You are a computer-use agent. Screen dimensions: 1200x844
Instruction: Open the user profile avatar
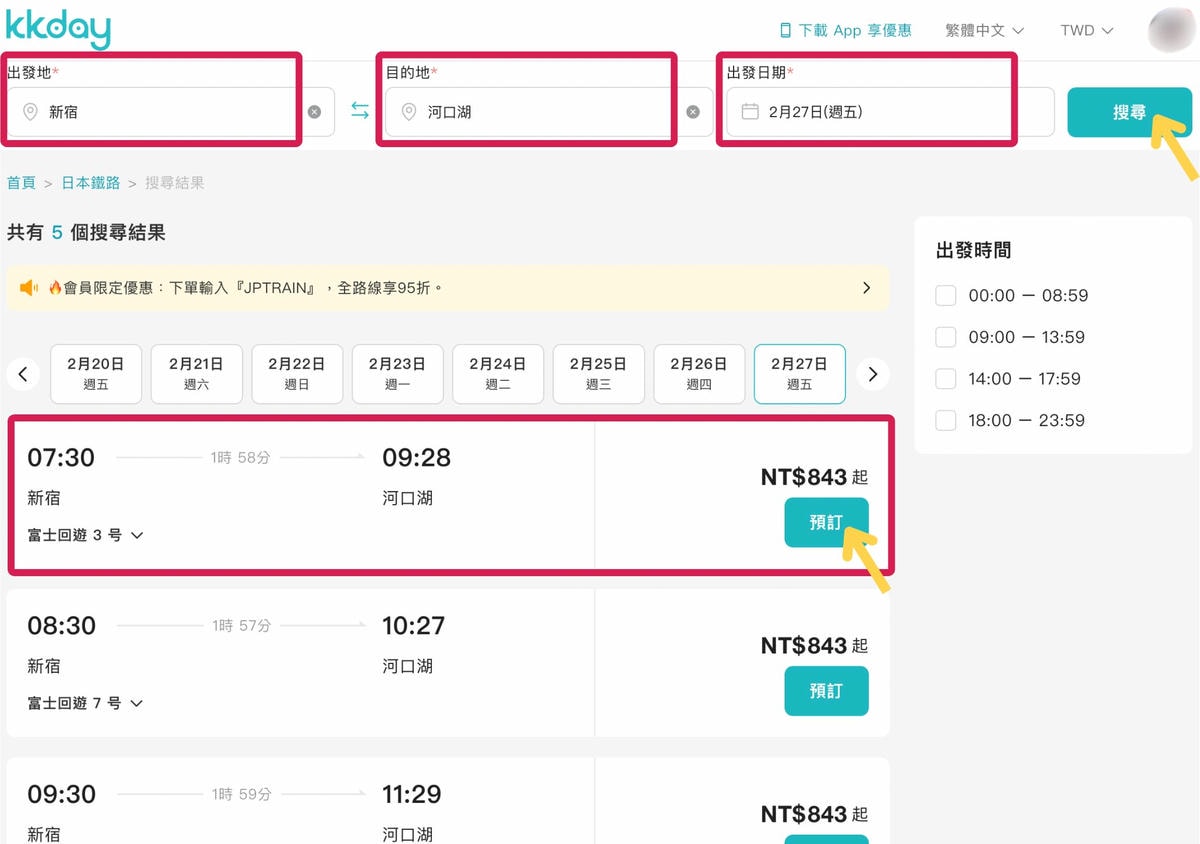(x=1170, y=30)
